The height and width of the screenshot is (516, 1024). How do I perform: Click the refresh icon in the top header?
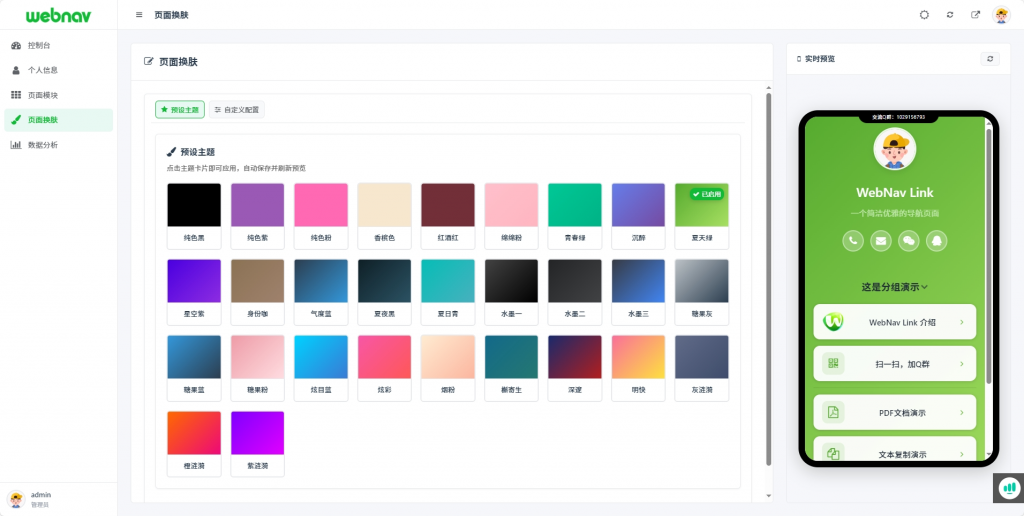950,15
